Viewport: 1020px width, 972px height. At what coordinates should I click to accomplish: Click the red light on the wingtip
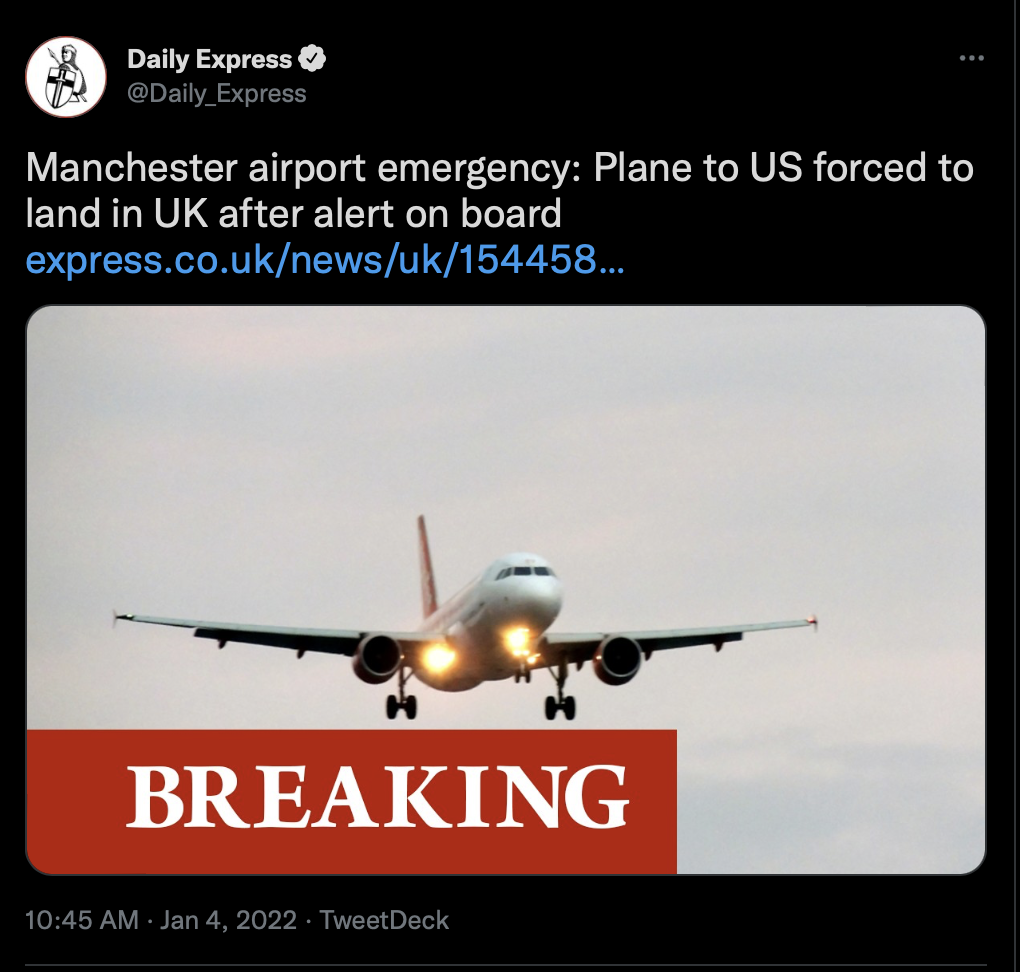tap(811, 619)
